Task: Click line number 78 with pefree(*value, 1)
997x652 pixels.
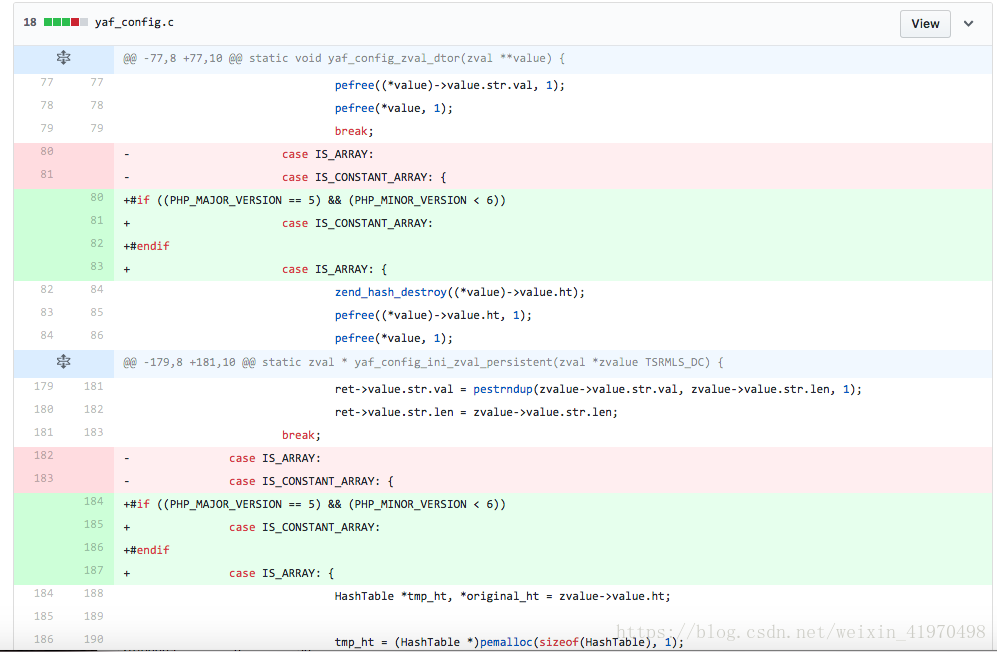Action: (x=97, y=105)
